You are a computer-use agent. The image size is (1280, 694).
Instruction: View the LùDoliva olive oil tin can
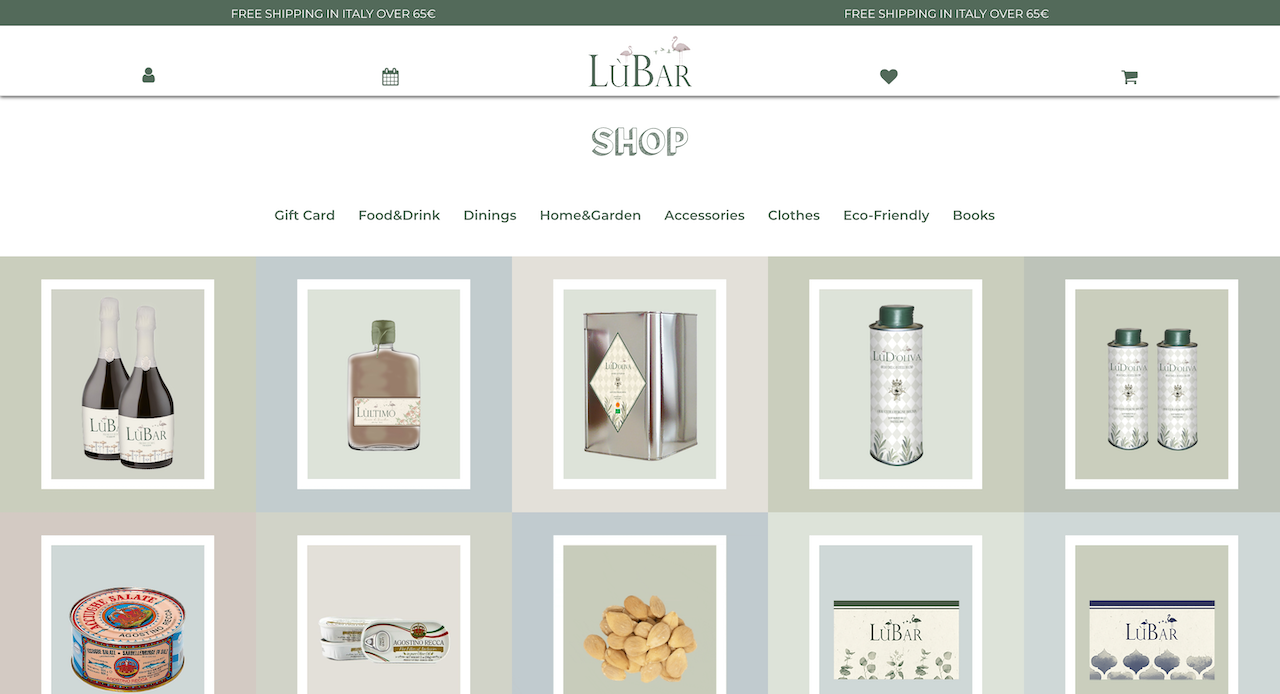point(640,384)
